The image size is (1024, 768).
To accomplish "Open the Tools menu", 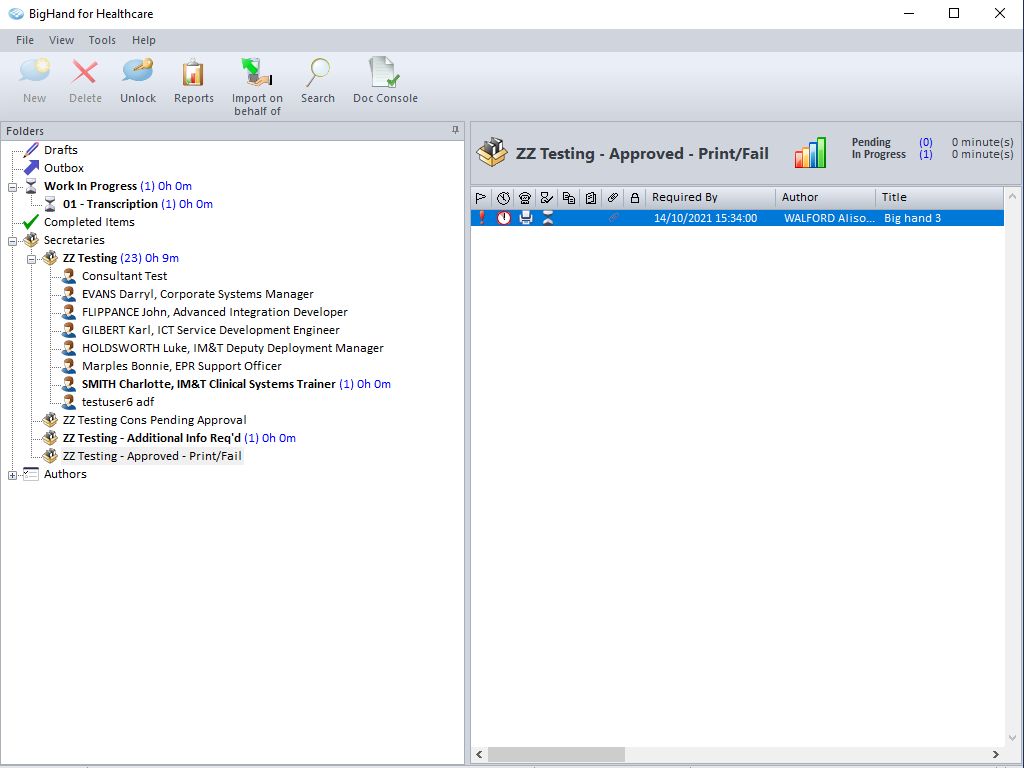I will pos(102,40).
